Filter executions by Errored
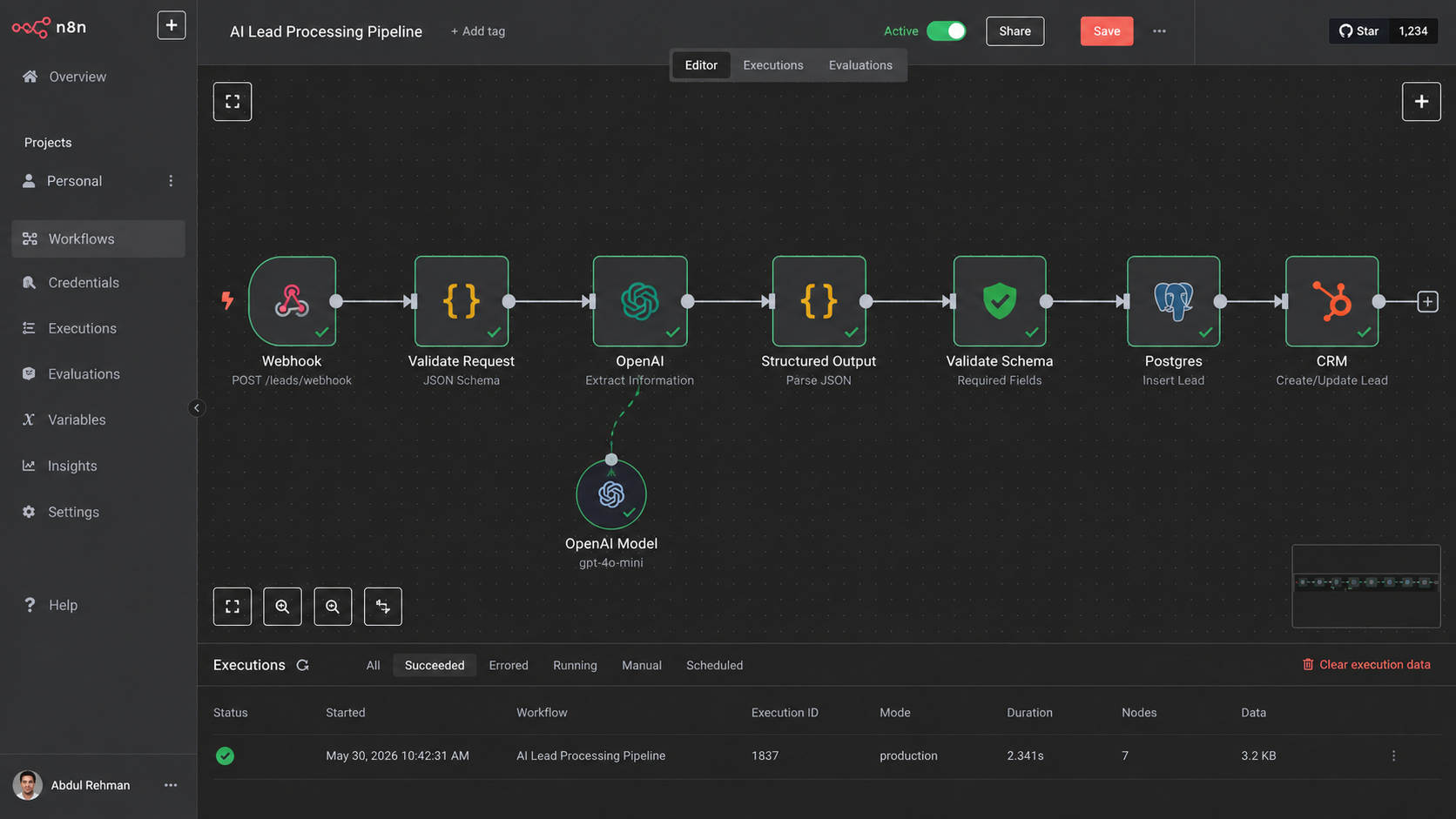This screenshot has height=819, width=1456. [509, 666]
